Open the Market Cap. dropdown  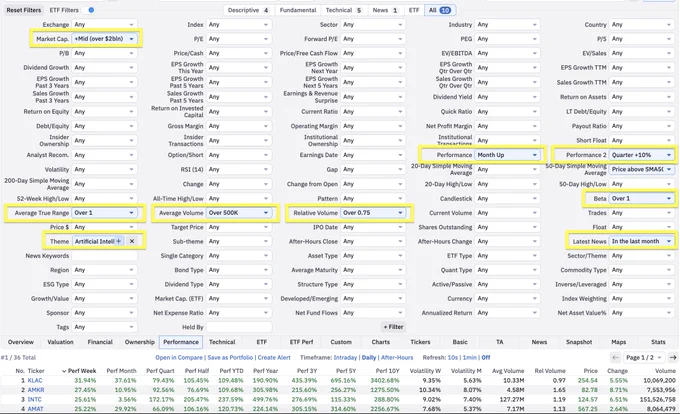[104, 39]
